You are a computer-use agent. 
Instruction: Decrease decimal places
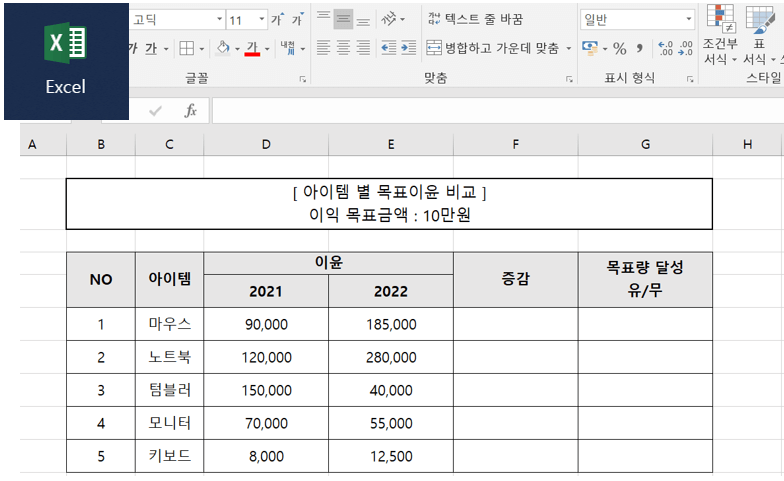[x=686, y=48]
